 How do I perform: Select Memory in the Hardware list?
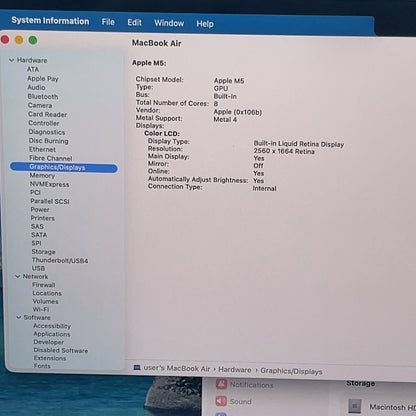tap(42, 176)
